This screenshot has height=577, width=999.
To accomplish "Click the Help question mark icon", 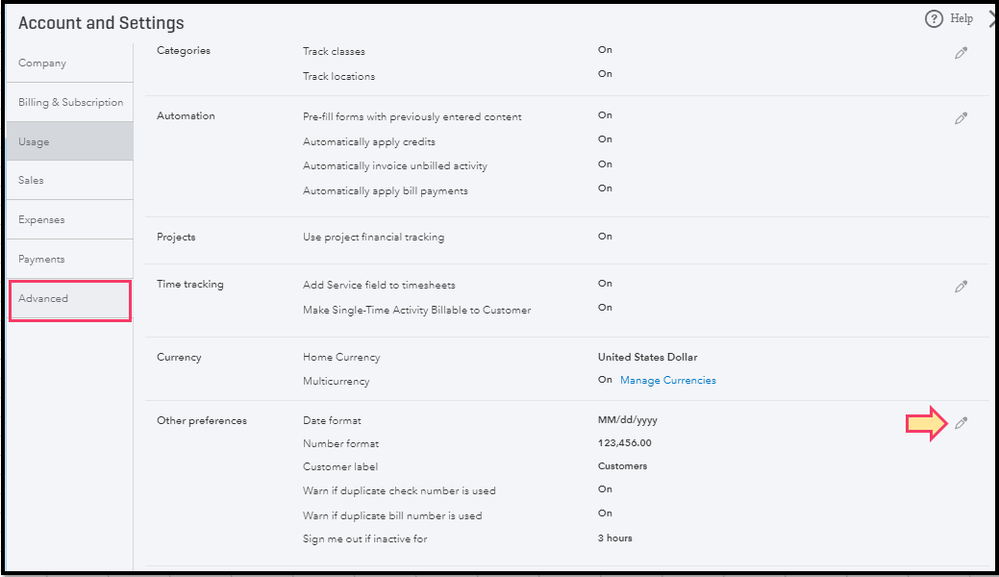I will tap(934, 19).
